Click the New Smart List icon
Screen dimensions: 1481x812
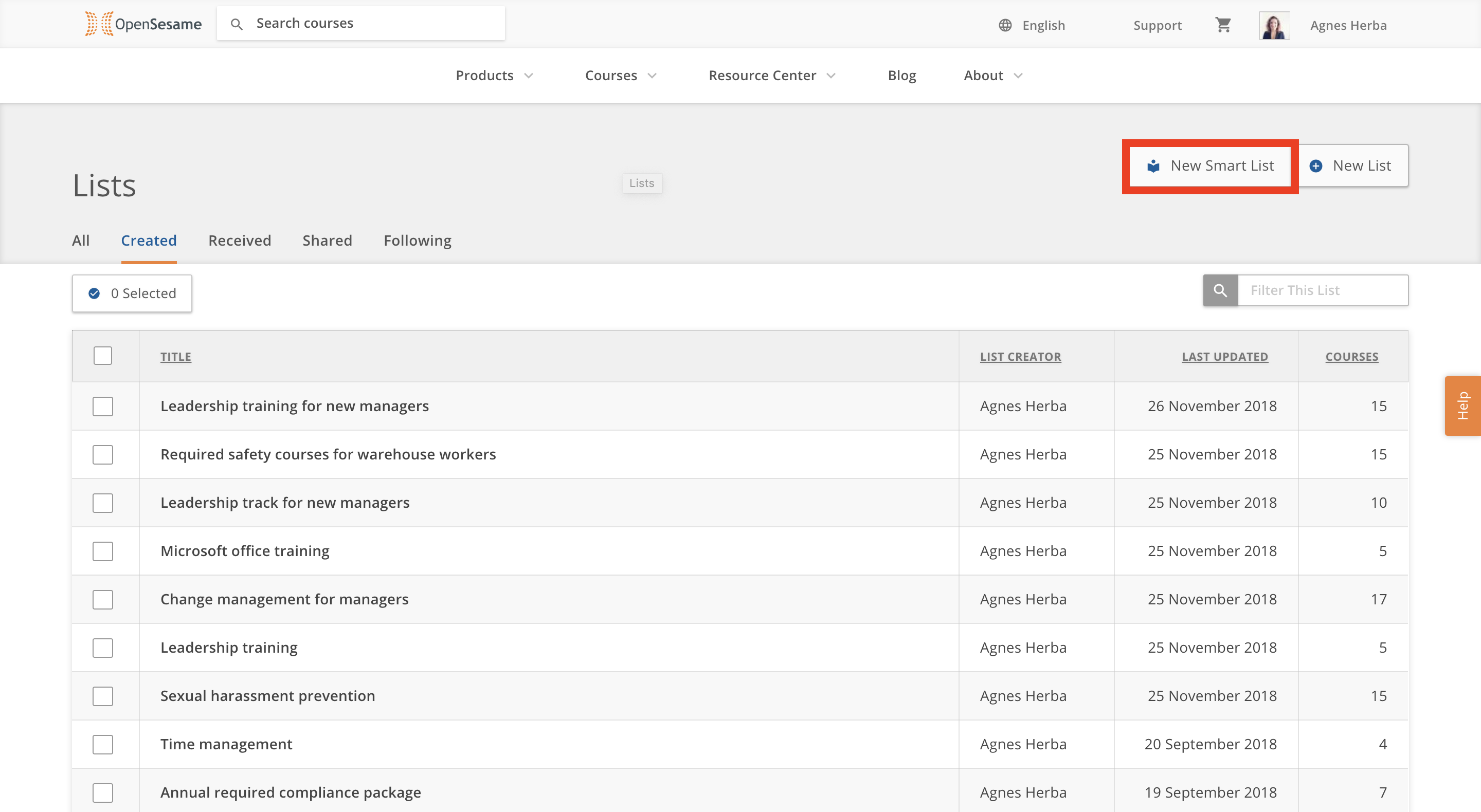(x=1153, y=165)
